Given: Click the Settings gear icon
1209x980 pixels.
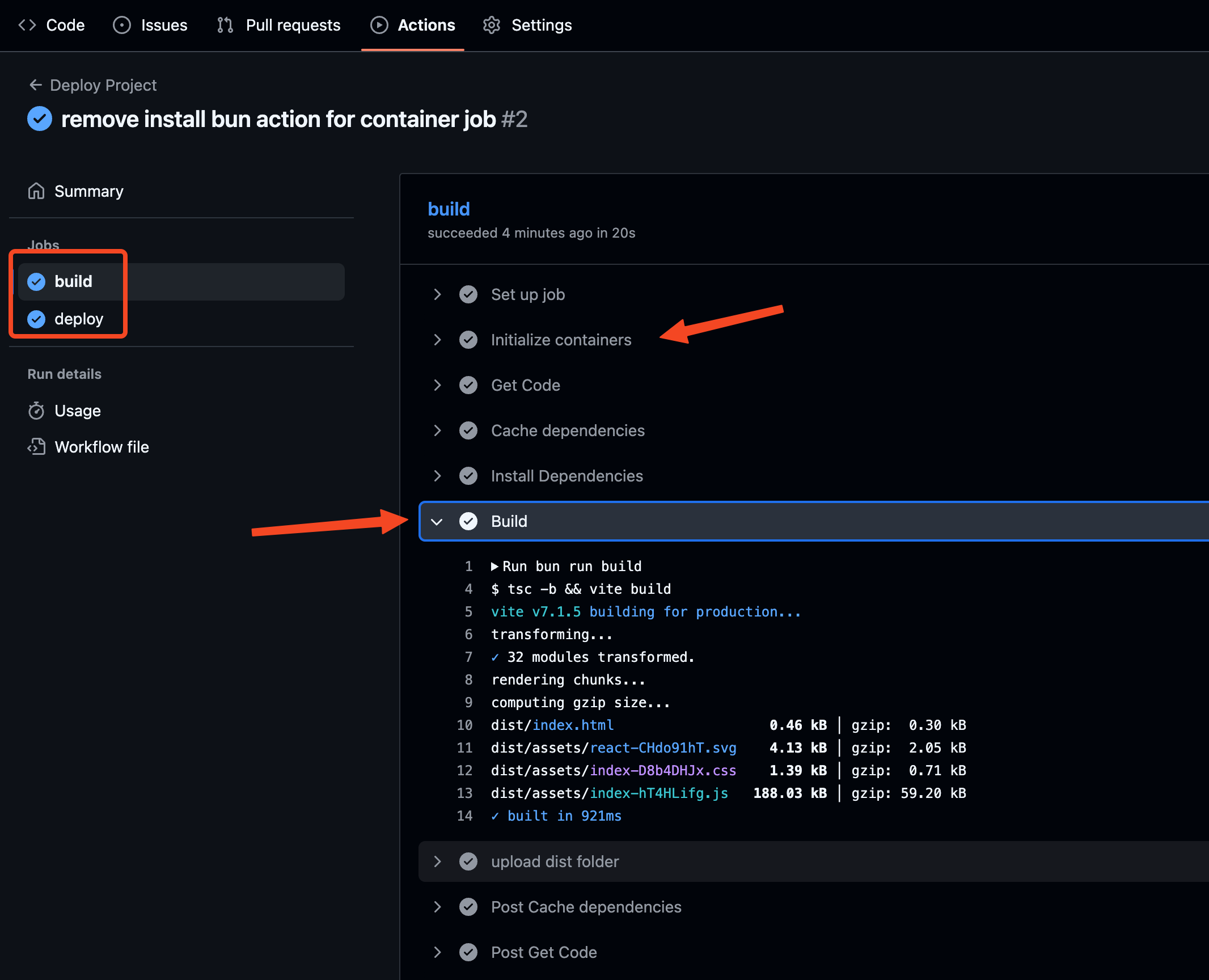Looking at the screenshot, I should (492, 25).
